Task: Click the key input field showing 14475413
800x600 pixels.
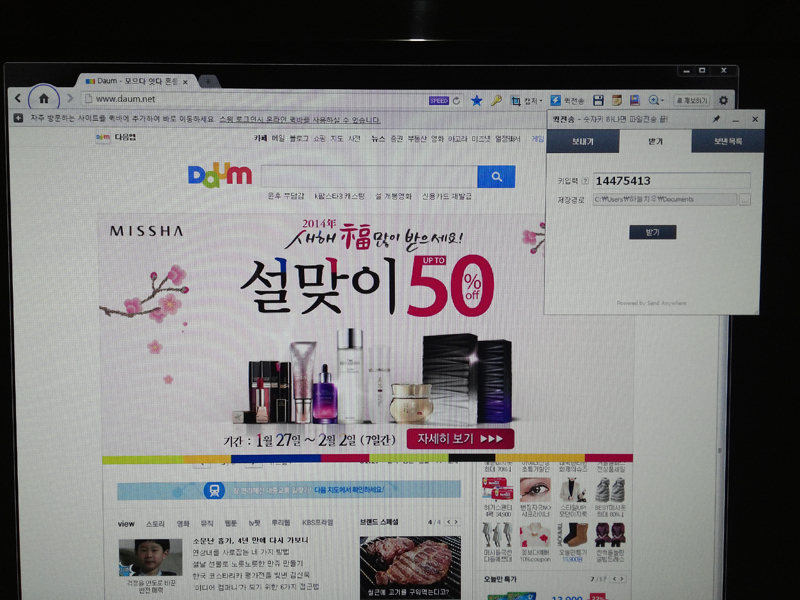Action: pyautogui.click(x=671, y=181)
